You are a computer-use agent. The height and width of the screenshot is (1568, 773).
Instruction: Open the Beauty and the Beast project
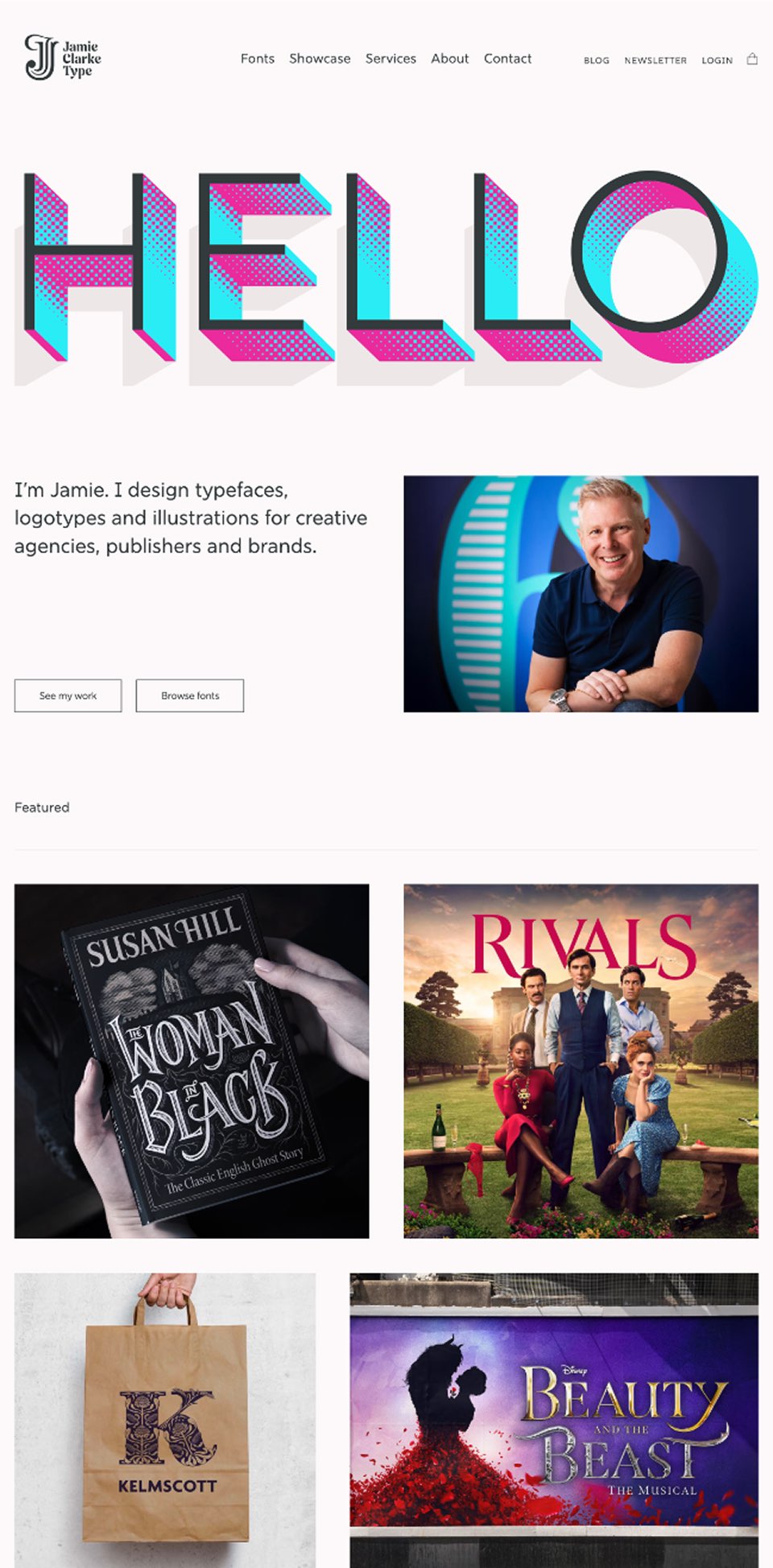point(554,1420)
